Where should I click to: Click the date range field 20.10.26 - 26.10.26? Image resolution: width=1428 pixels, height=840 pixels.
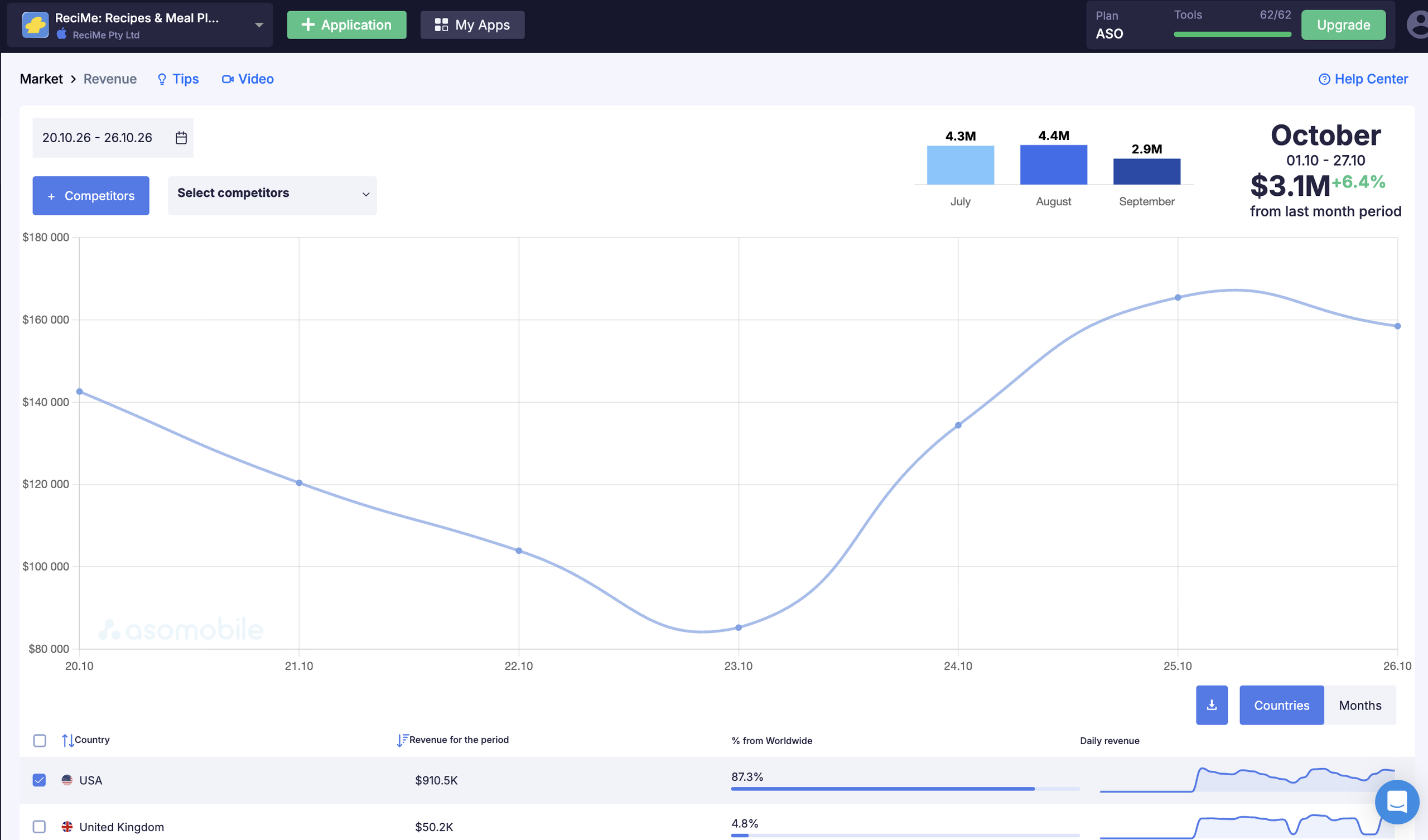coord(113,138)
